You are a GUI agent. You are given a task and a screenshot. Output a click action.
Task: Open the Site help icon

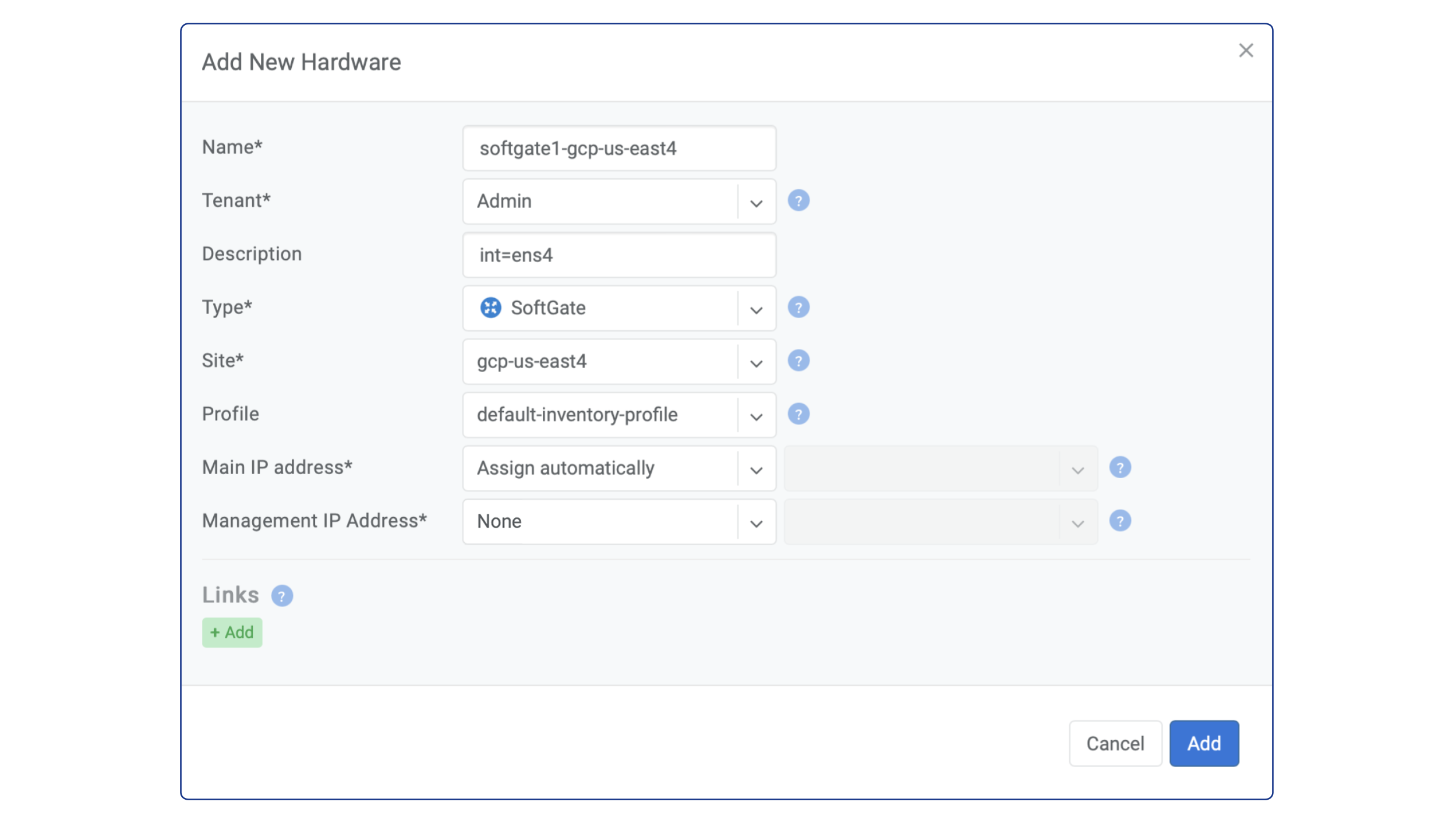click(x=799, y=360)
